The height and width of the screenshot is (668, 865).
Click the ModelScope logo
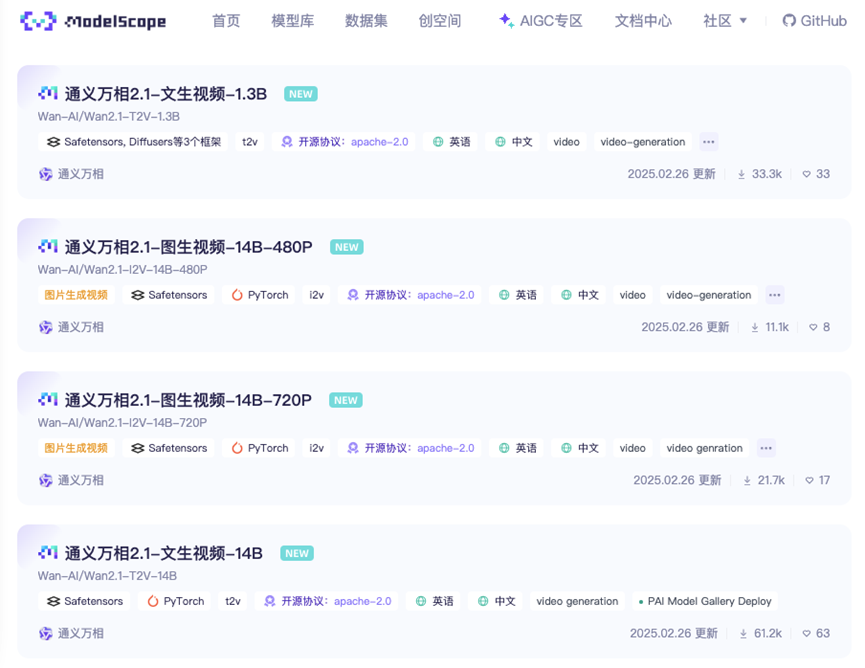pos(93,21)
